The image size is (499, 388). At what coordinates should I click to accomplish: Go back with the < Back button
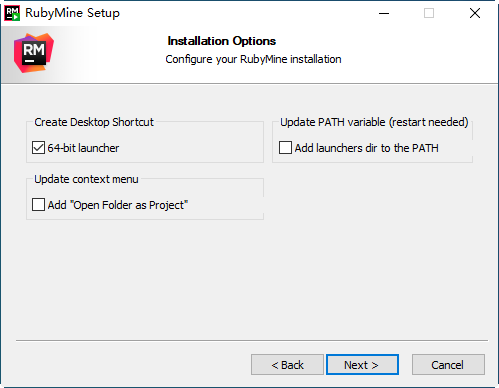(287, 365)
